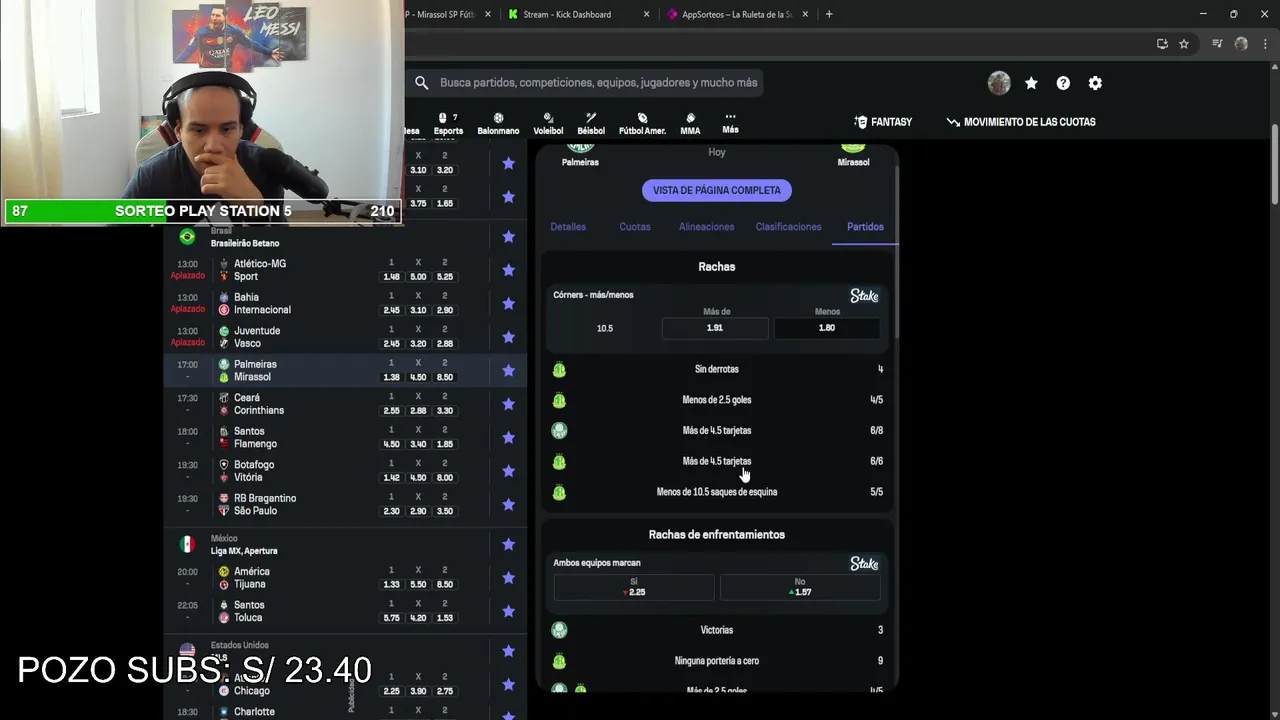Viewport: 1280px width, 720px height.
Task: Click the Stake logo in Córners box
Action: 864,296
